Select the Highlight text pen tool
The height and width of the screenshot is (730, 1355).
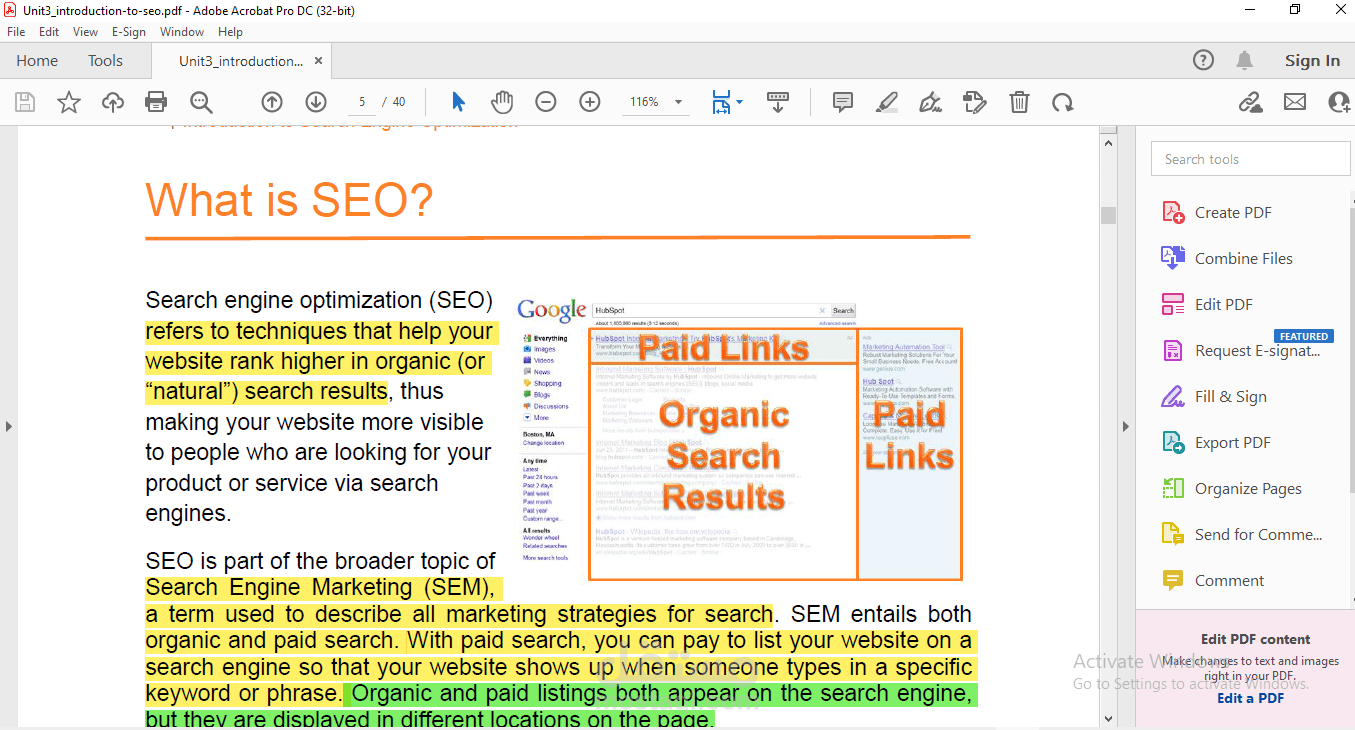point(887,102)
